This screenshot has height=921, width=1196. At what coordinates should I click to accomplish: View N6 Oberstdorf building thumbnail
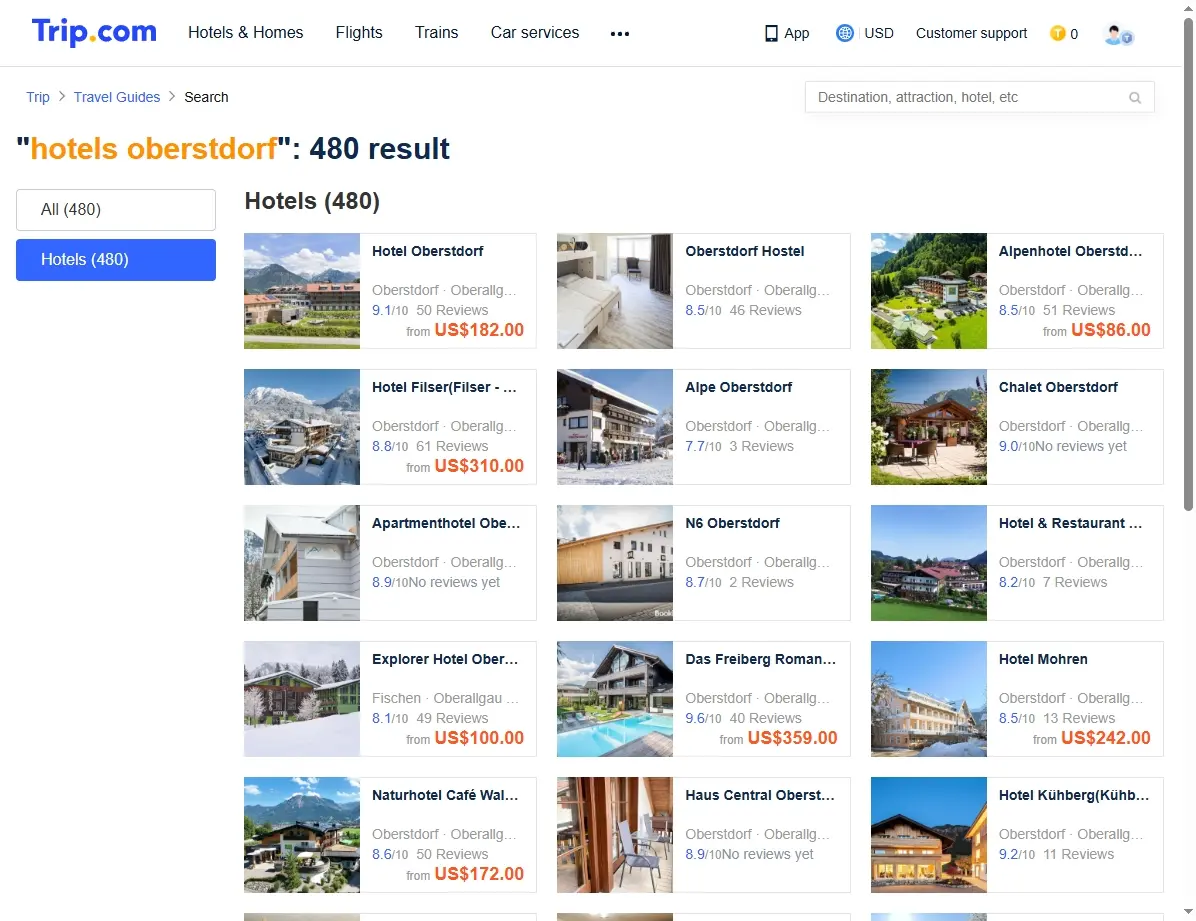point(615,562)
